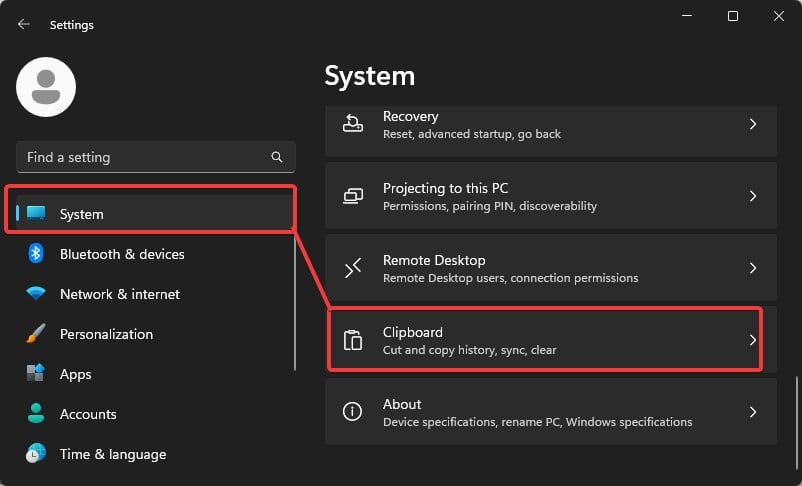This screenshot has width=802, height=486.
Task: Open Remote Desktop settings entry
Action: point(550,268)
